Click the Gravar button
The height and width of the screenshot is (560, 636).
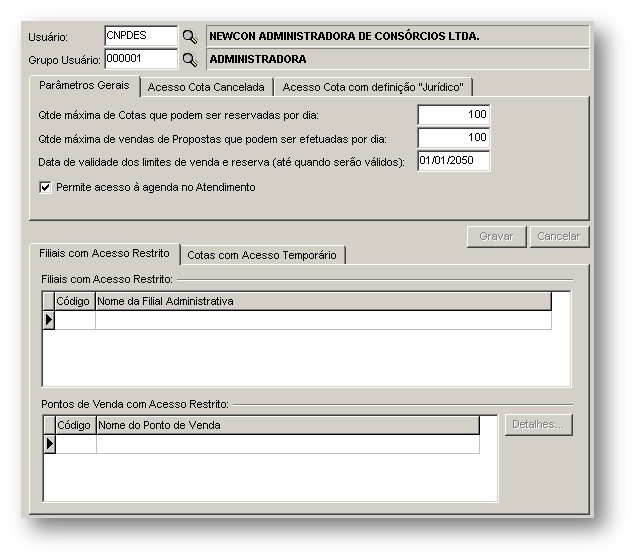tap(496, 236)
